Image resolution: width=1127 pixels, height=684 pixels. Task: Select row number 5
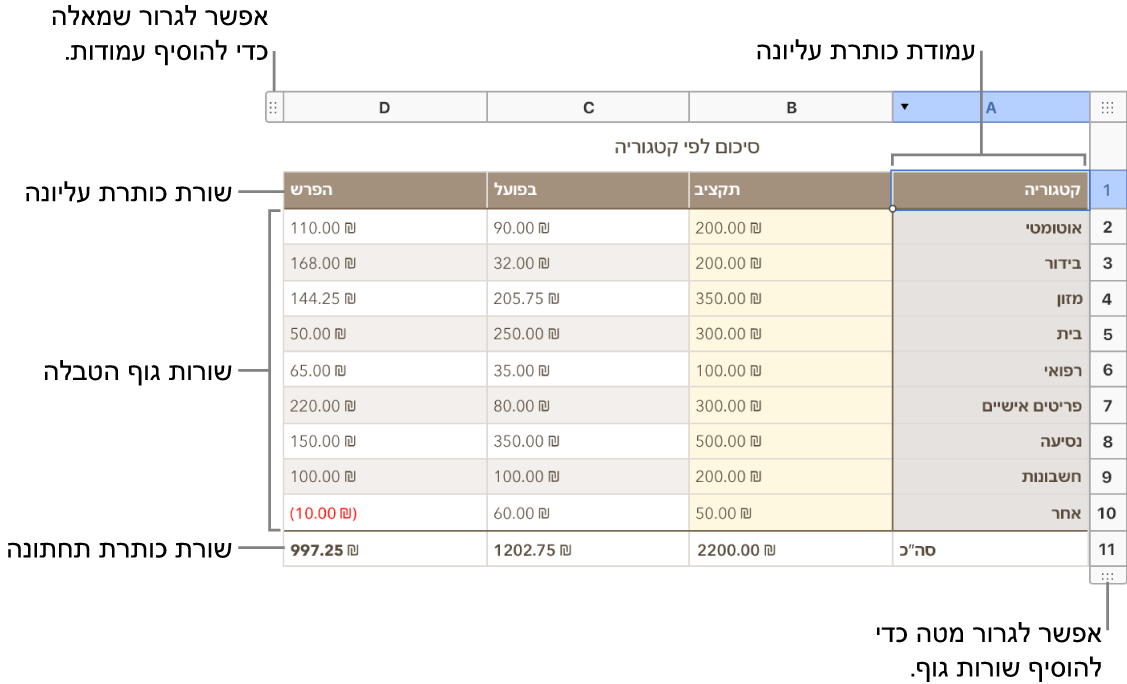1106,333
